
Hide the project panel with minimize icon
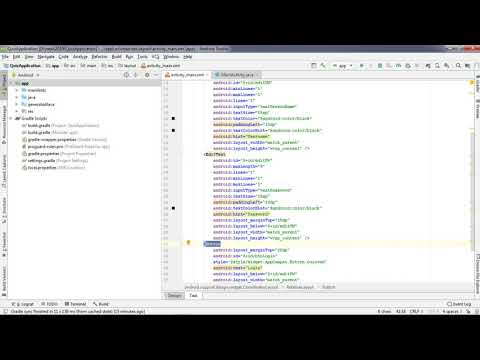(x=156, y=75)
